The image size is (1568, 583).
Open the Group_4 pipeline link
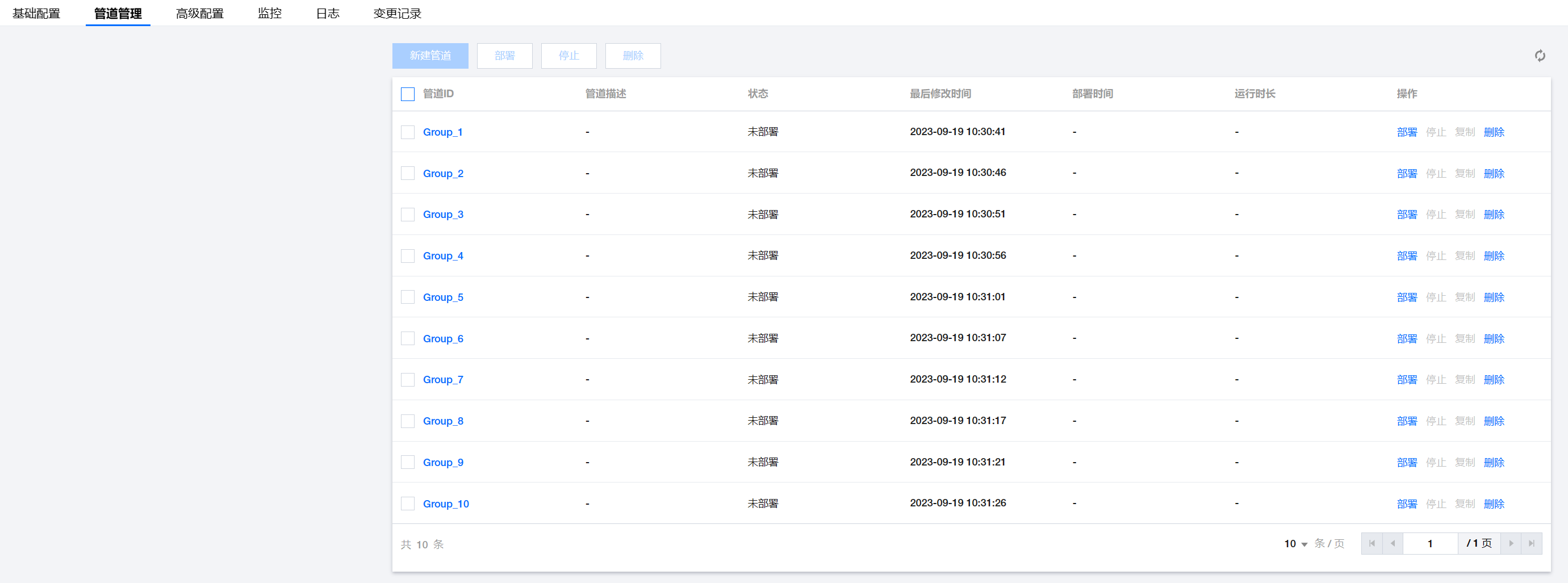(x=443, y=255)
